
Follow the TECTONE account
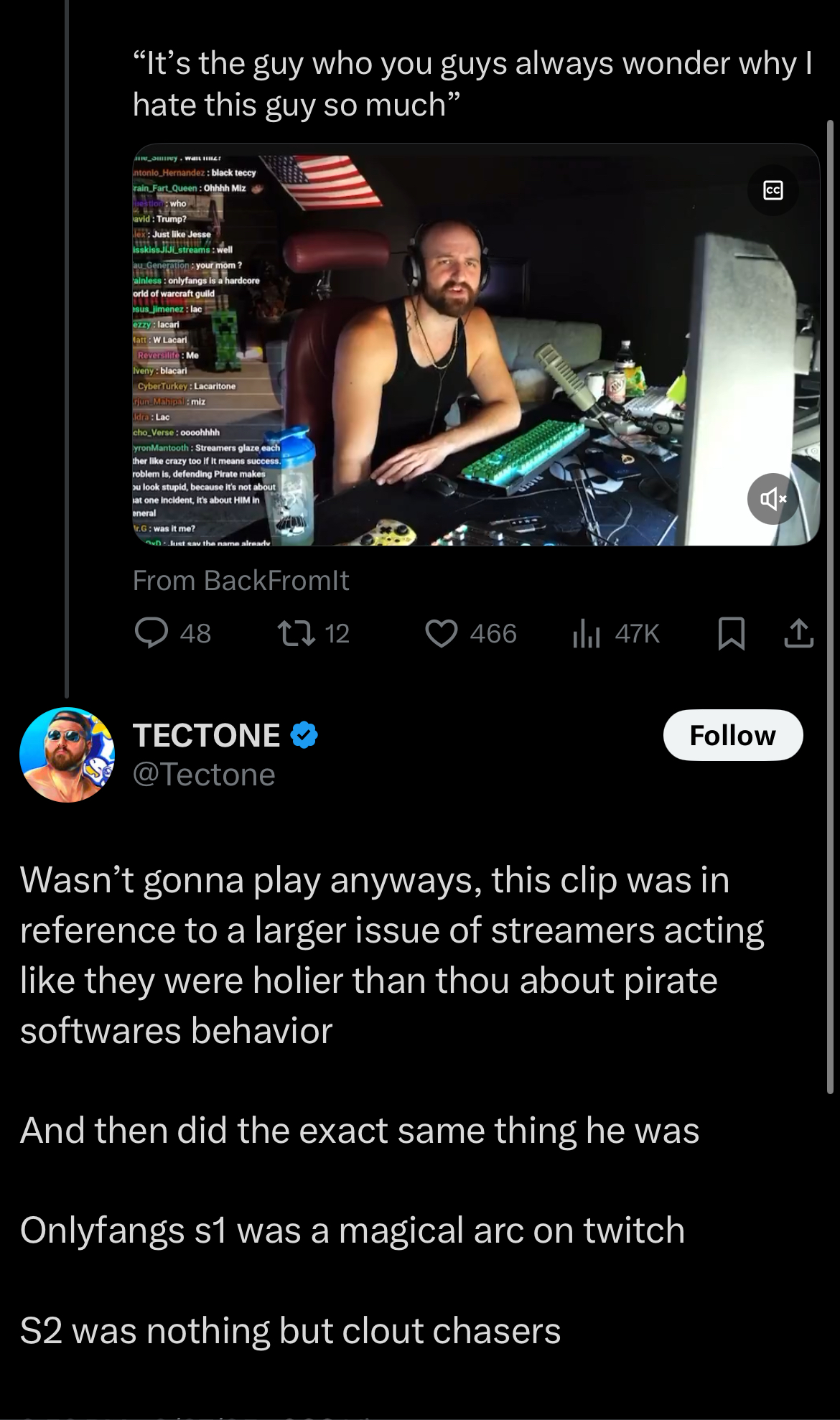(x=732, y=735)
